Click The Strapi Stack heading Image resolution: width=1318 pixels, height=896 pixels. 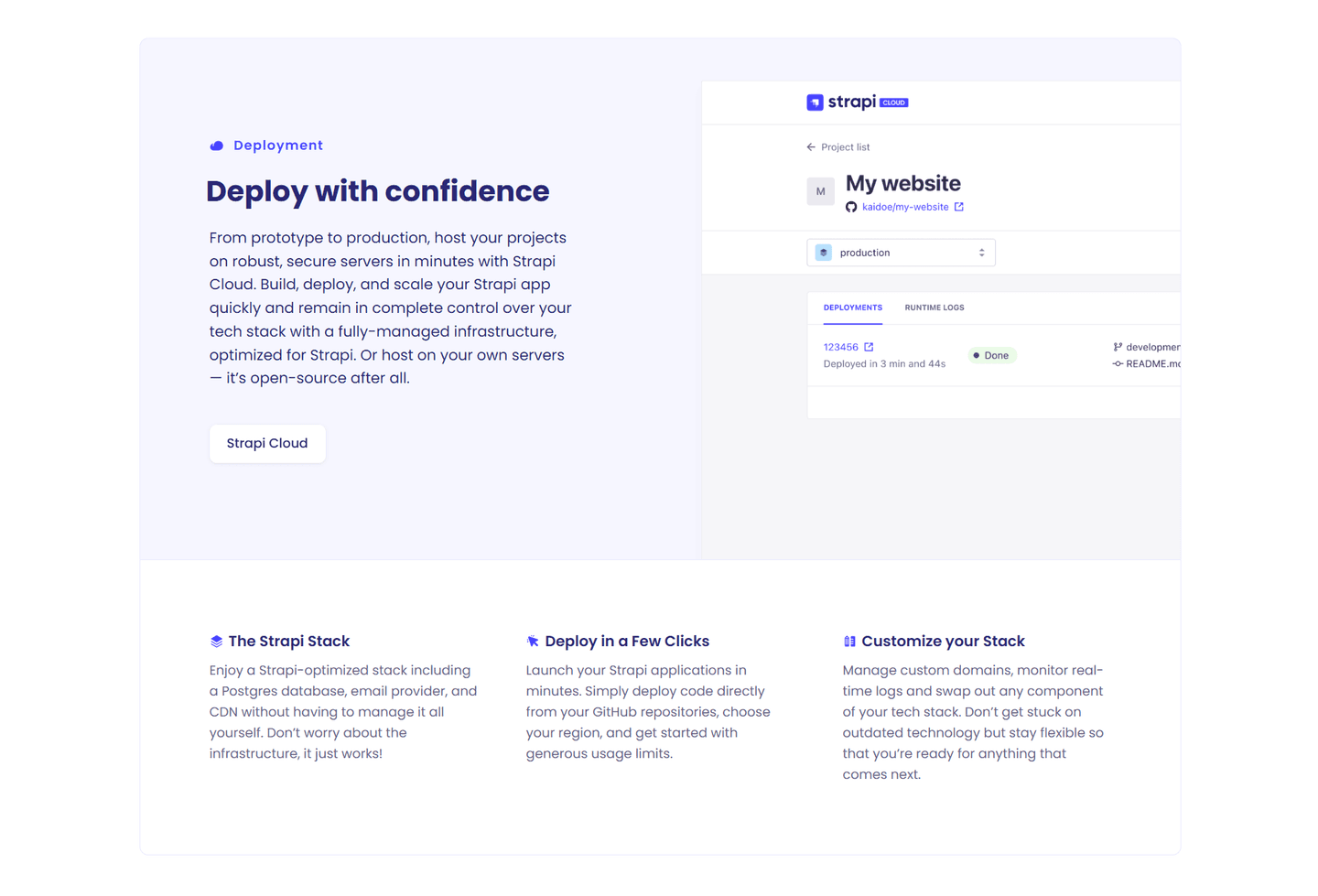click(x=289, y=642)
